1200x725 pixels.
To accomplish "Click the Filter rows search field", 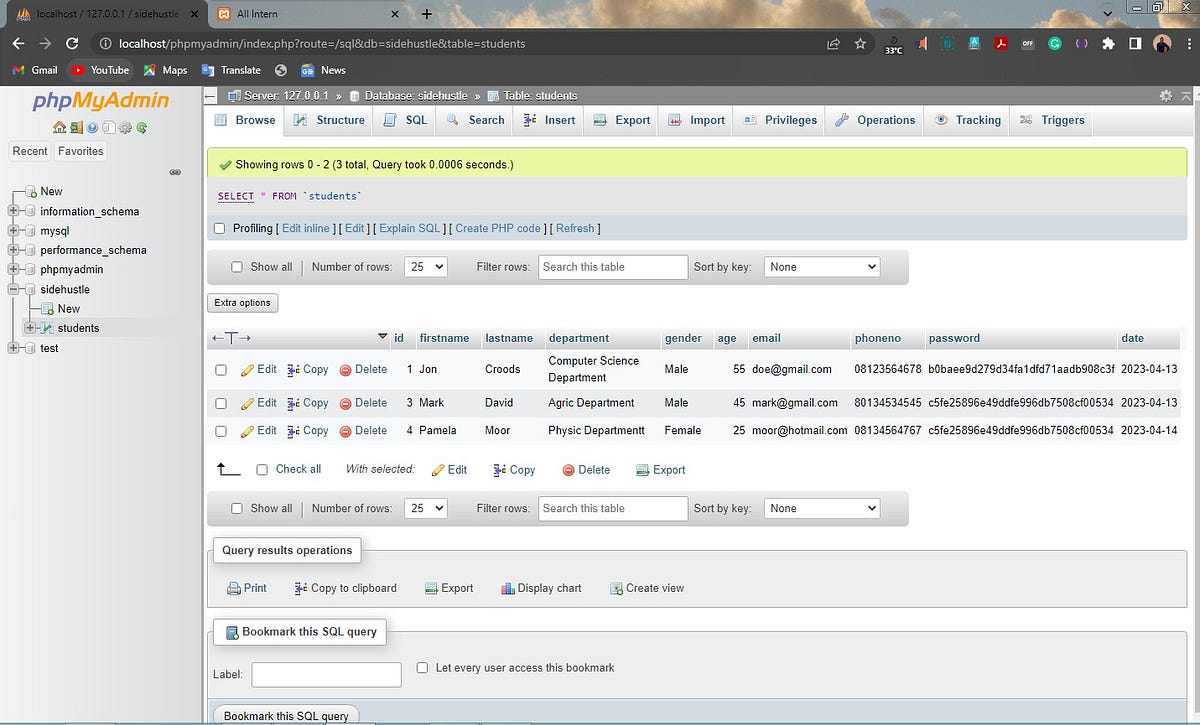I will [x=612, y=266].
